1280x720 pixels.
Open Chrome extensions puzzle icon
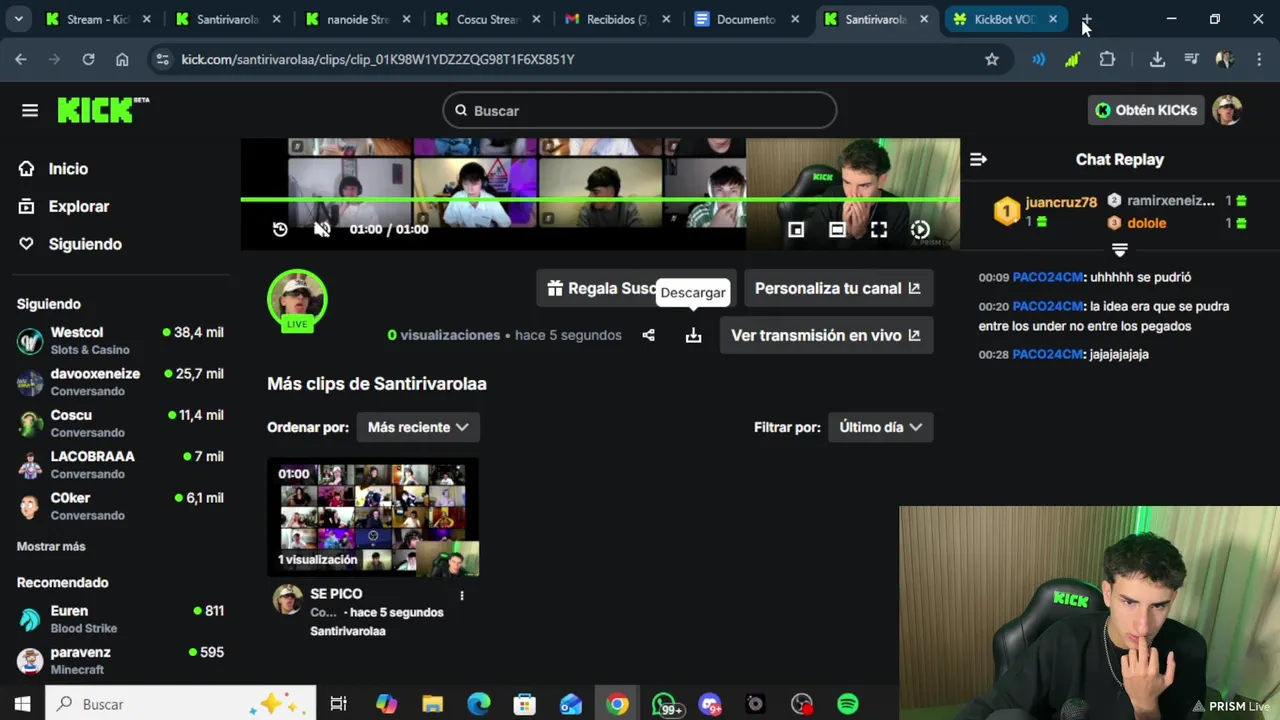pos(1107,59)
